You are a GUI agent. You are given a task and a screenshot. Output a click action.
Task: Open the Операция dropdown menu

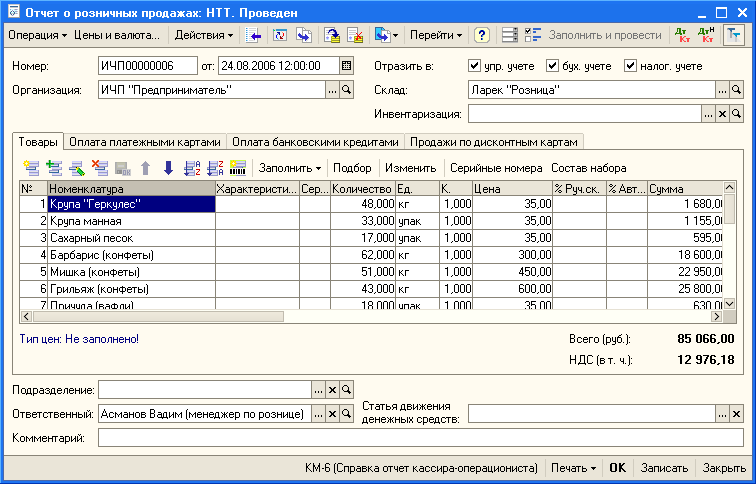[x=38, y=35]
